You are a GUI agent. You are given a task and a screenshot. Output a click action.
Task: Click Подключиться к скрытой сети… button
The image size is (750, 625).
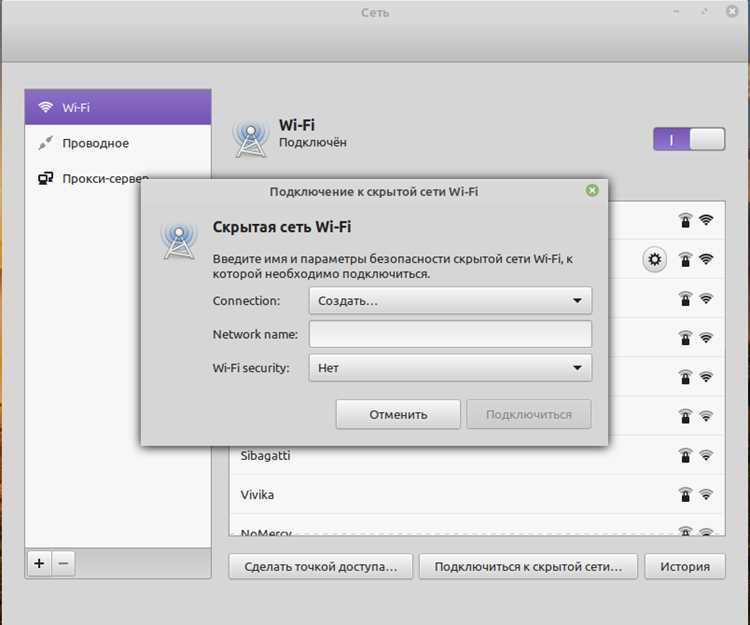528,566
